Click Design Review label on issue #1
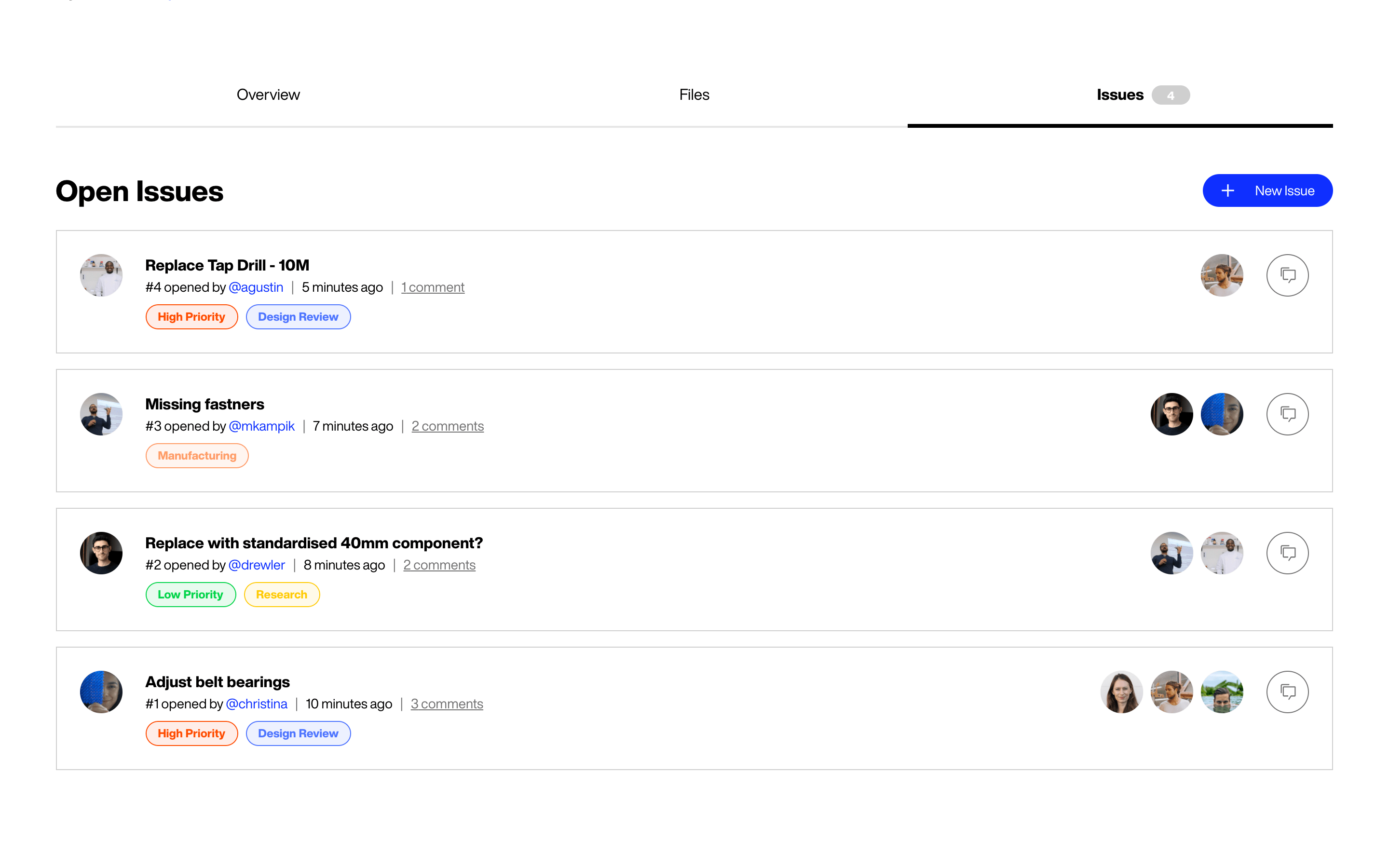This screenshot has height=868, width=1389. click(x=299, y=733)
